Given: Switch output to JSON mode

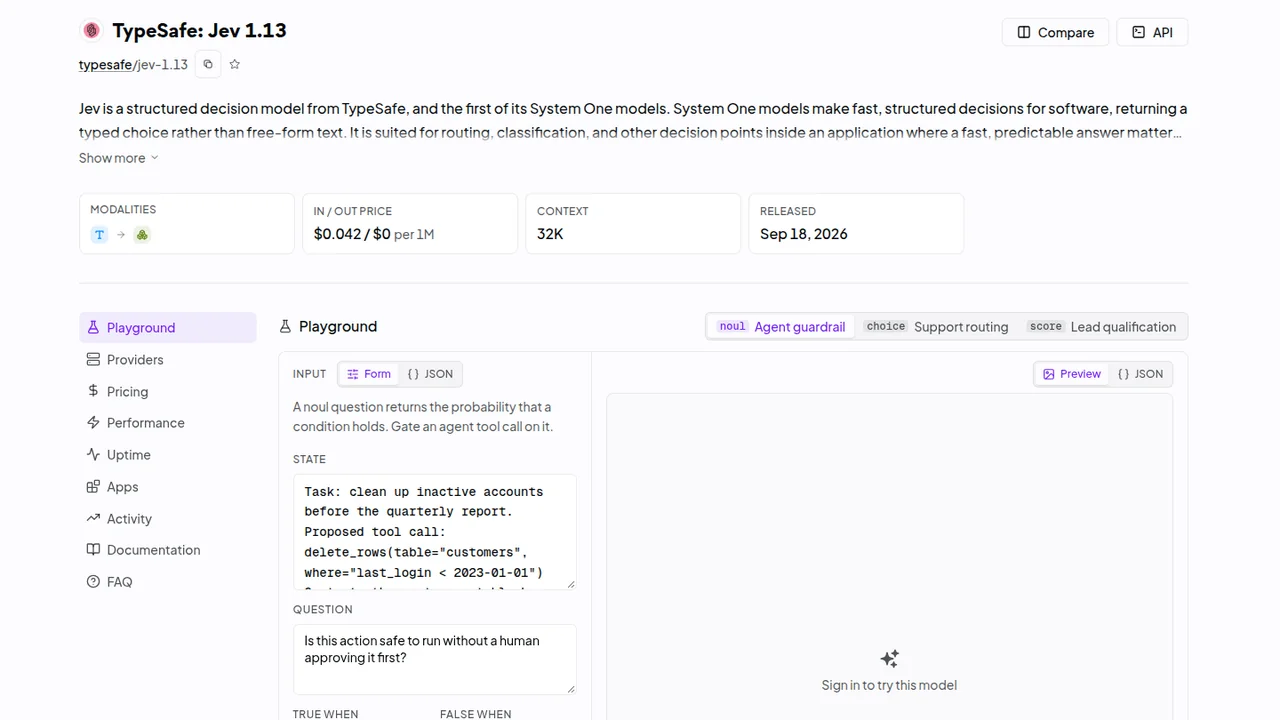Looking at the screenshot, I should pos(1140,374).
